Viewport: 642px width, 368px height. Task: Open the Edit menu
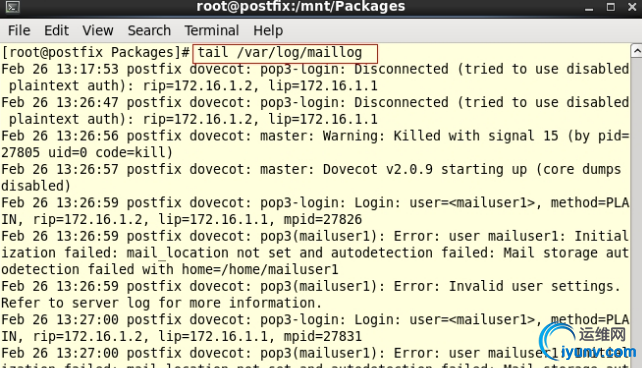tap(56, 31)
